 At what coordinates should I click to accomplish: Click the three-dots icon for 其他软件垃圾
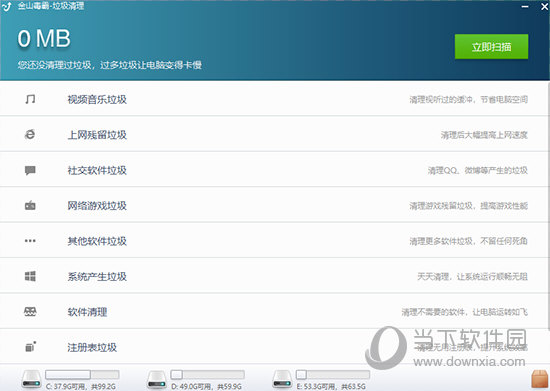click(x=30, y=241)
